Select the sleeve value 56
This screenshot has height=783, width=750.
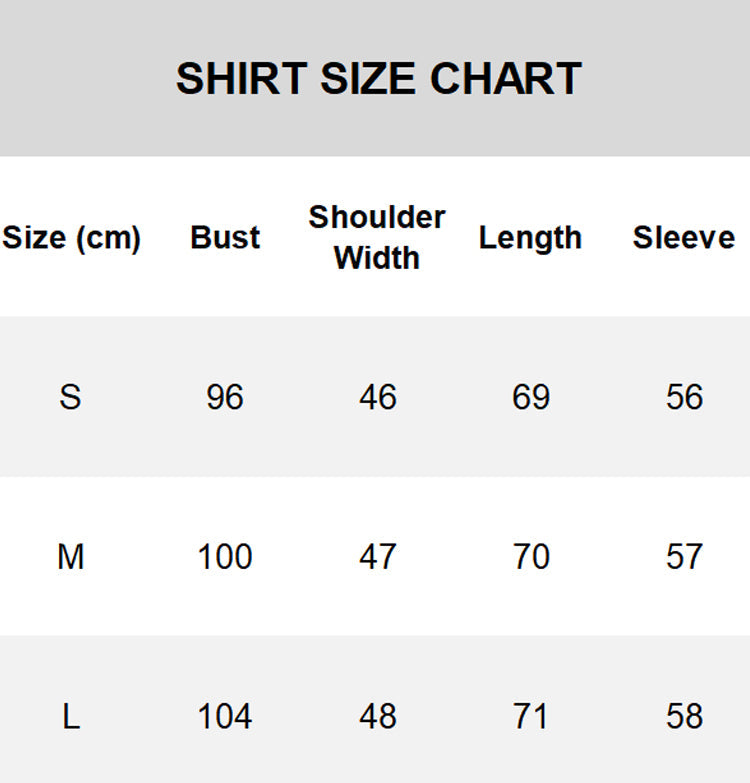point(684,397)
